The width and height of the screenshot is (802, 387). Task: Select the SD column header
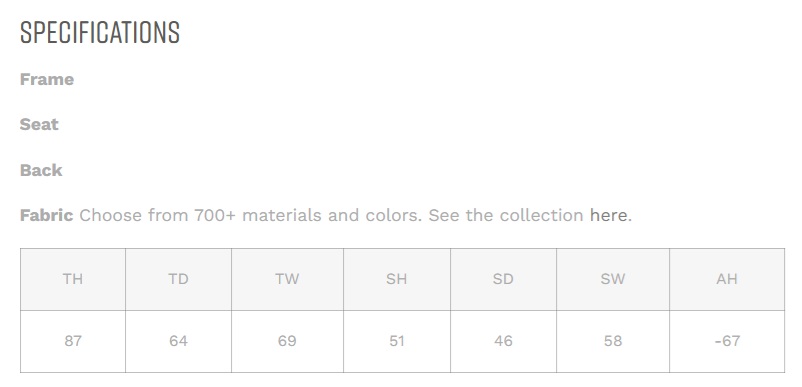503,279
